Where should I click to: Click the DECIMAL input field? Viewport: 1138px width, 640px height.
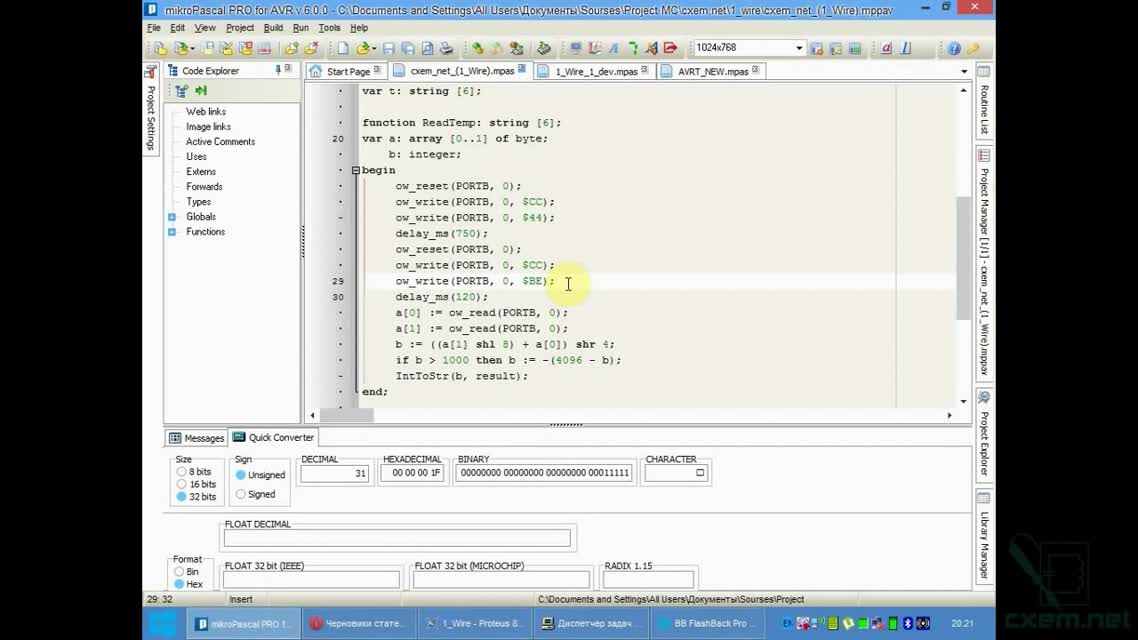[335, 473]
